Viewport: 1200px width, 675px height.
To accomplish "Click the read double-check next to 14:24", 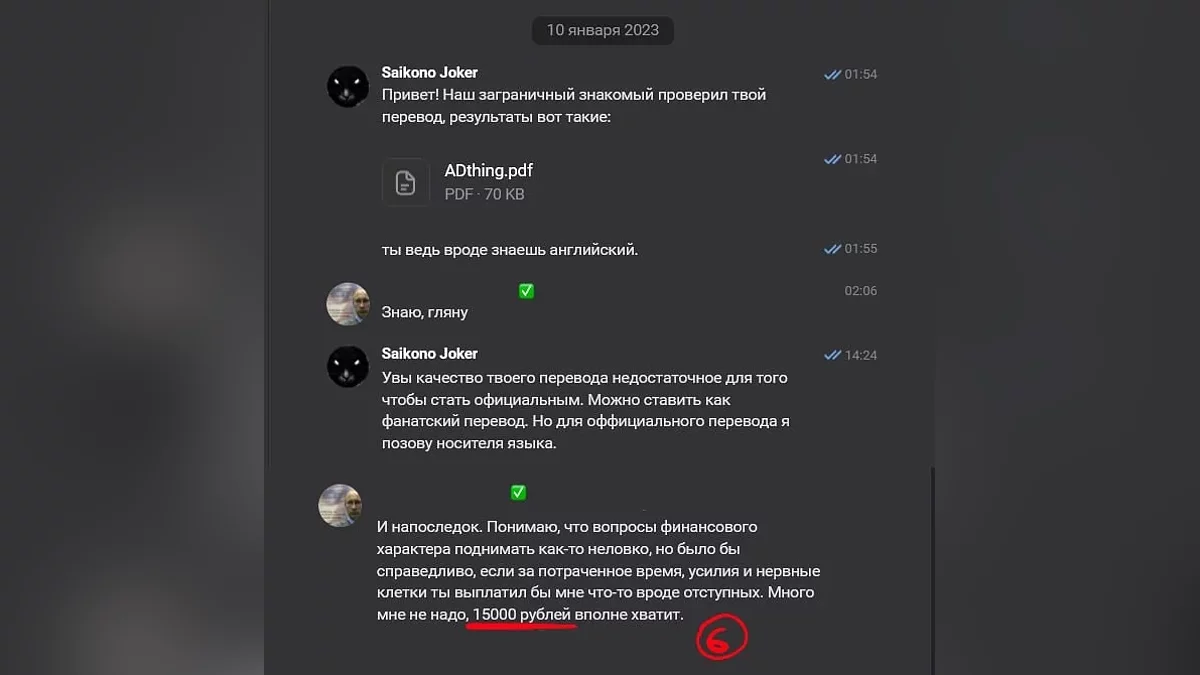I will click(832, 355).
